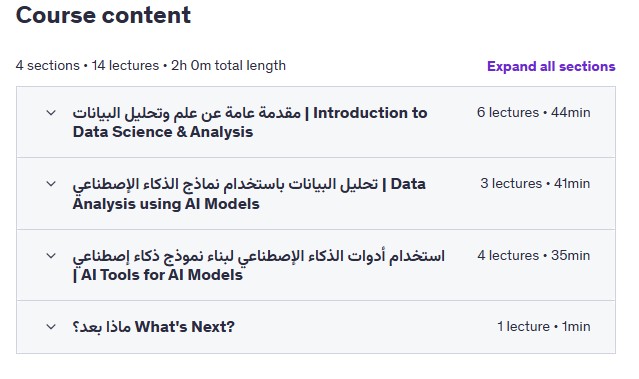This screenshot has width=639, height=379.
Task: Expand the 'Introduction to' section title
Action: 370,112
